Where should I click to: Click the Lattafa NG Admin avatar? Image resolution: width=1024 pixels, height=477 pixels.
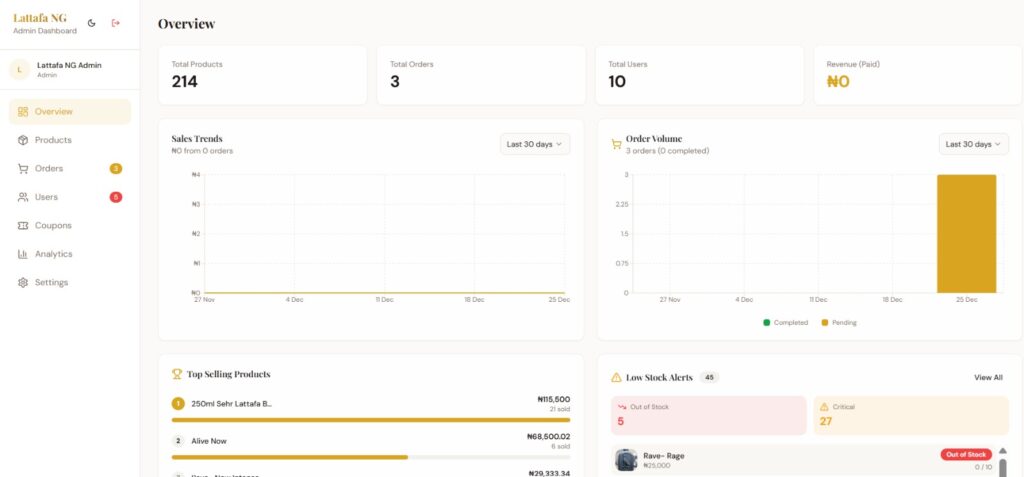coord(20,69)
